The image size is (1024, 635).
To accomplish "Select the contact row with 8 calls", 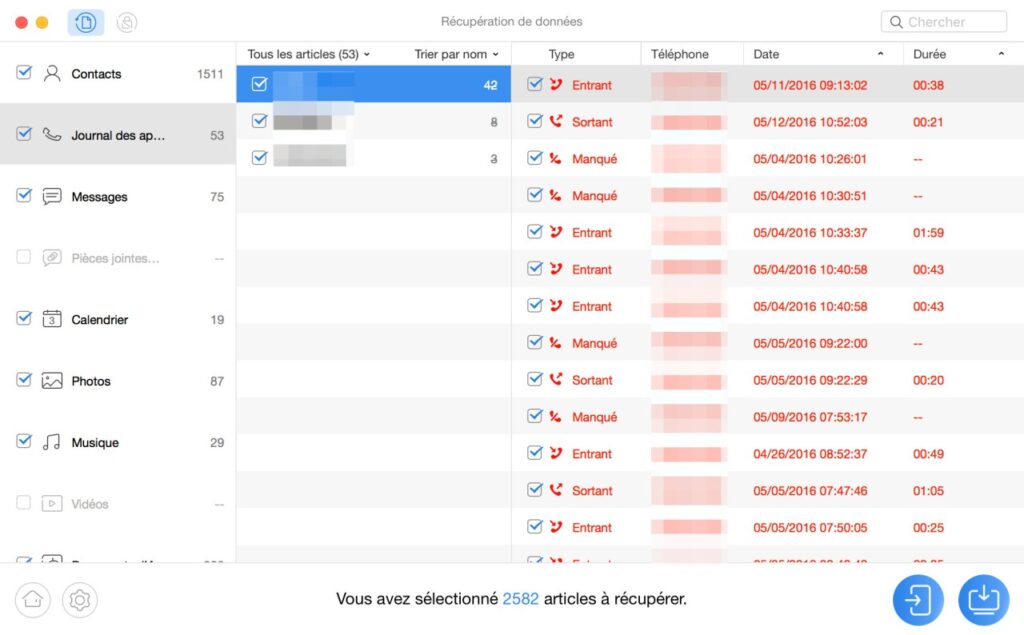I will point(374,122).
